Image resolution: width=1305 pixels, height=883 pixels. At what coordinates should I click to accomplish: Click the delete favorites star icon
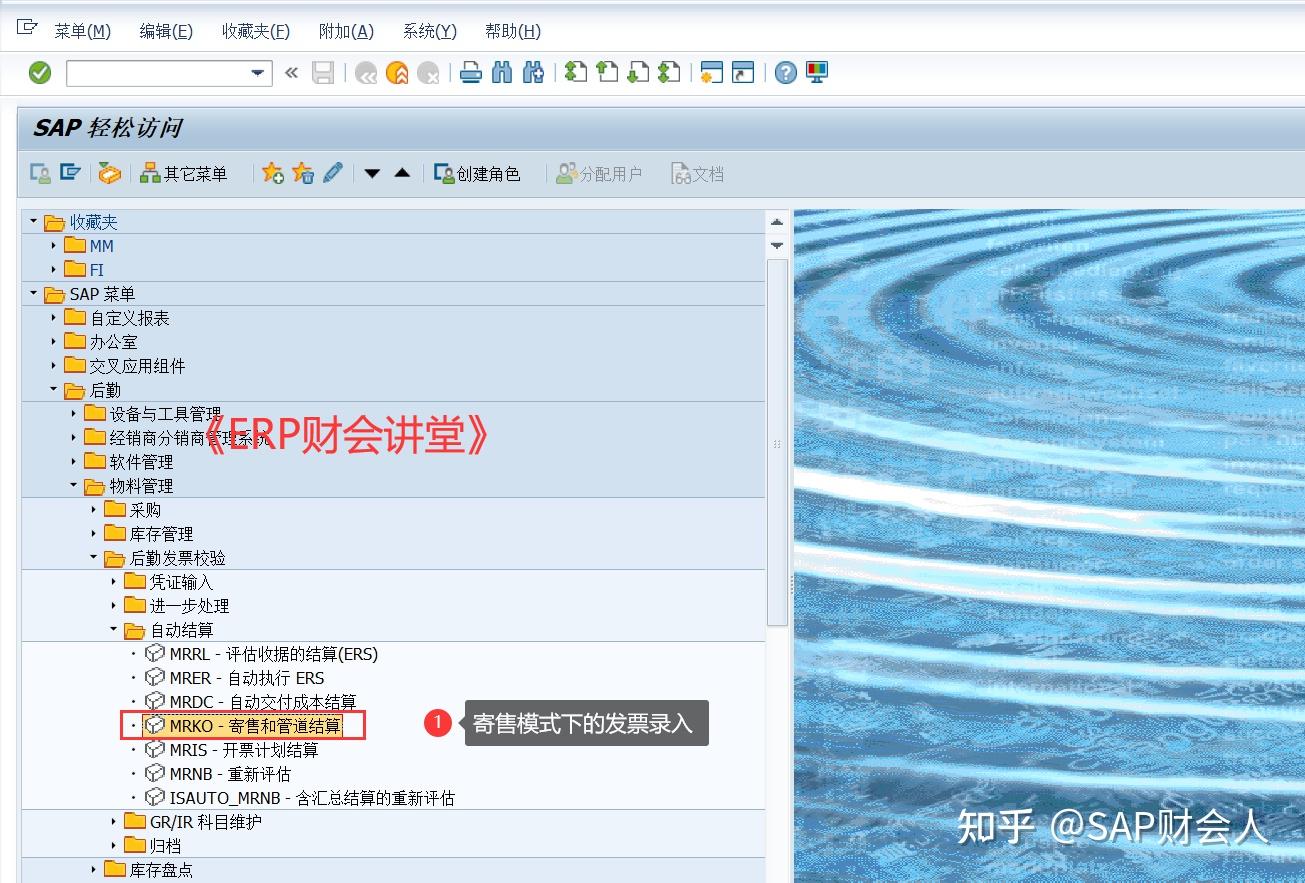(x=302, y=172)
